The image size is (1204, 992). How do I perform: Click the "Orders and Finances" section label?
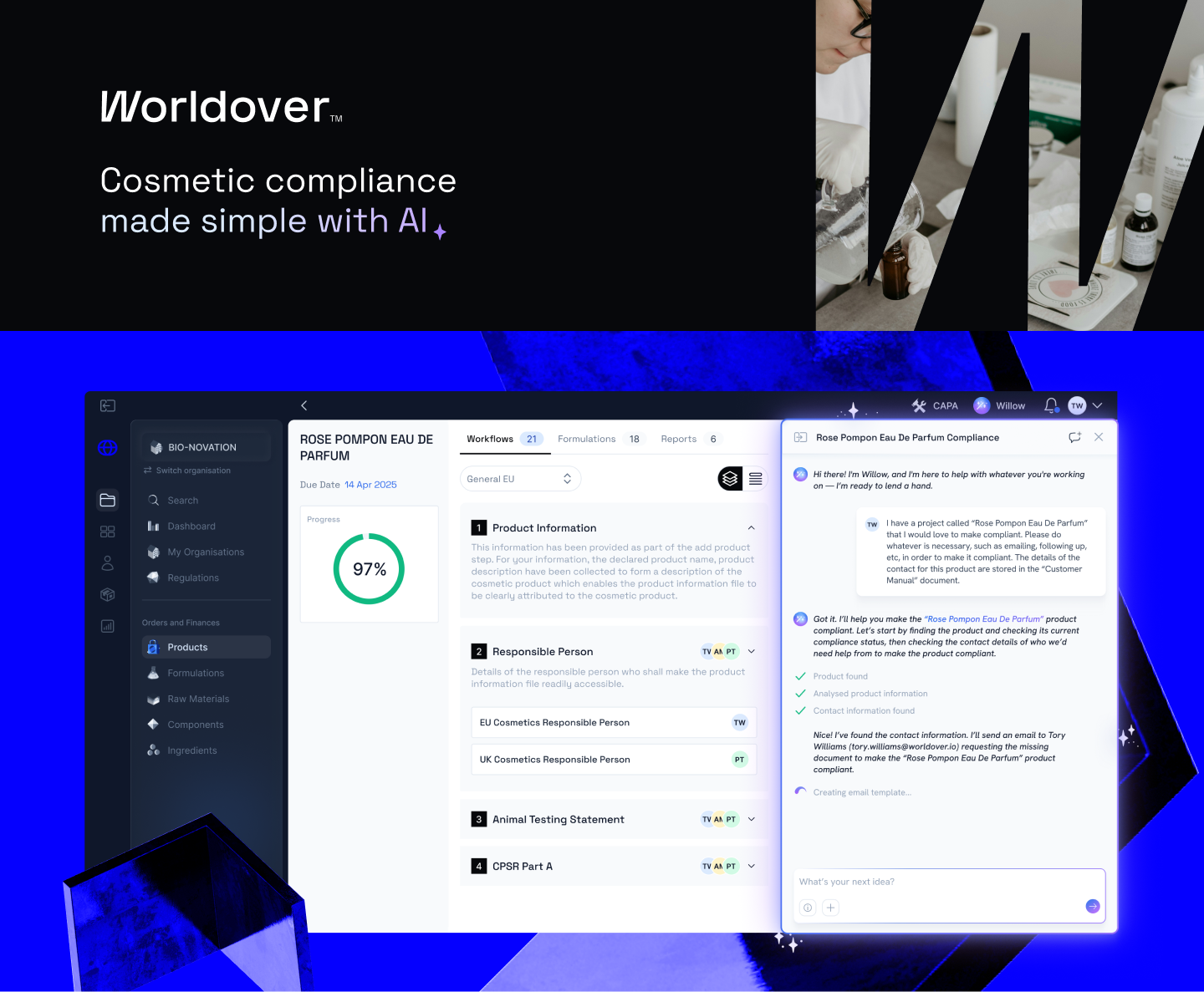pos(181,623)
